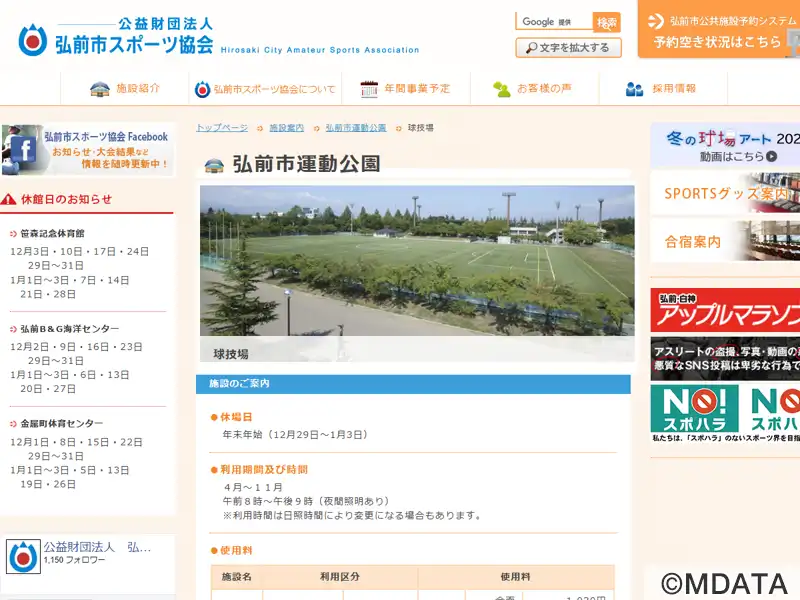Click the Hirosaki Sports Association logo
This screenshot has height=600, width=800.
coord(116,36)
